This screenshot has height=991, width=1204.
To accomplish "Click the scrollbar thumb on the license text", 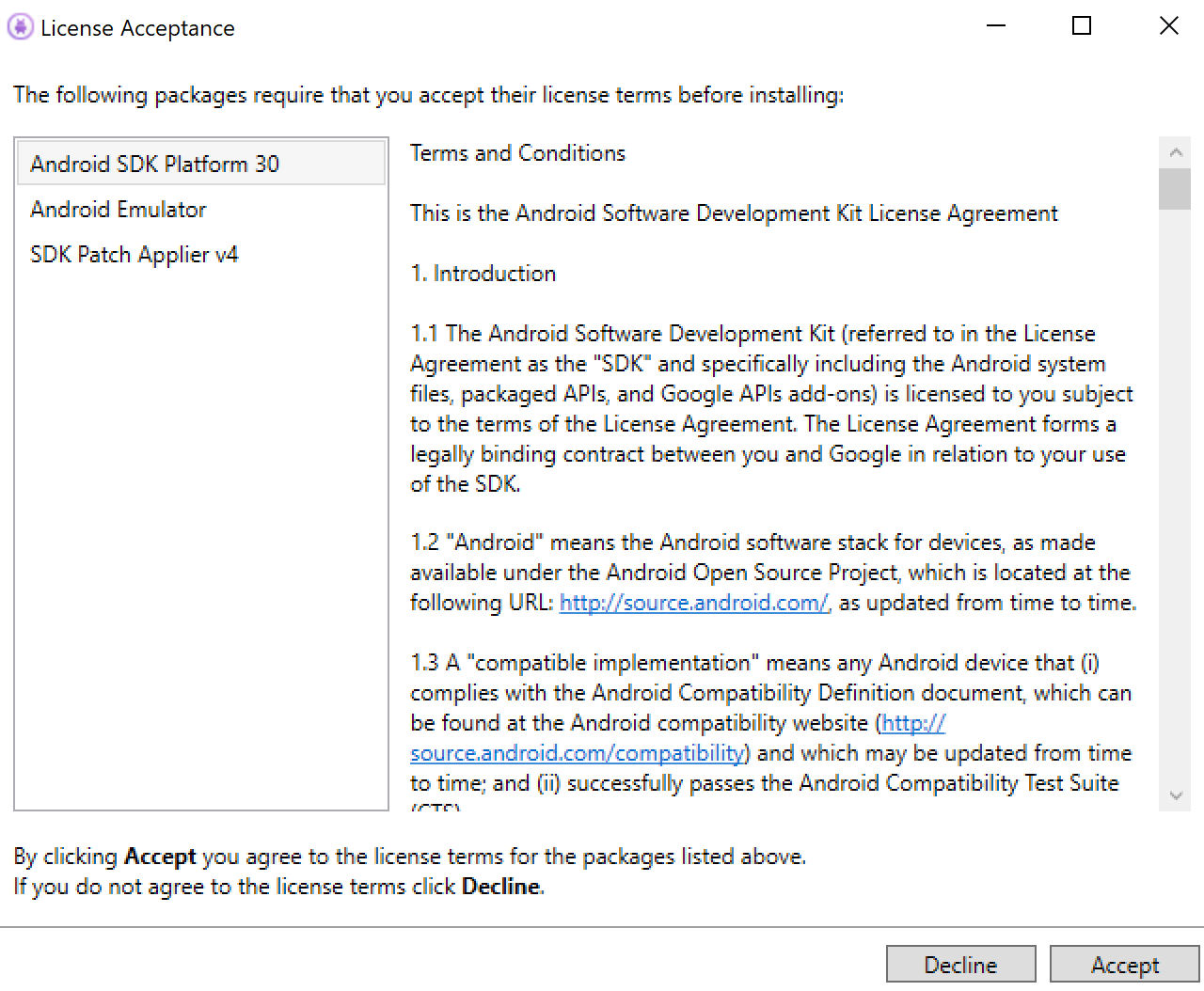I will click(1175, 188).
